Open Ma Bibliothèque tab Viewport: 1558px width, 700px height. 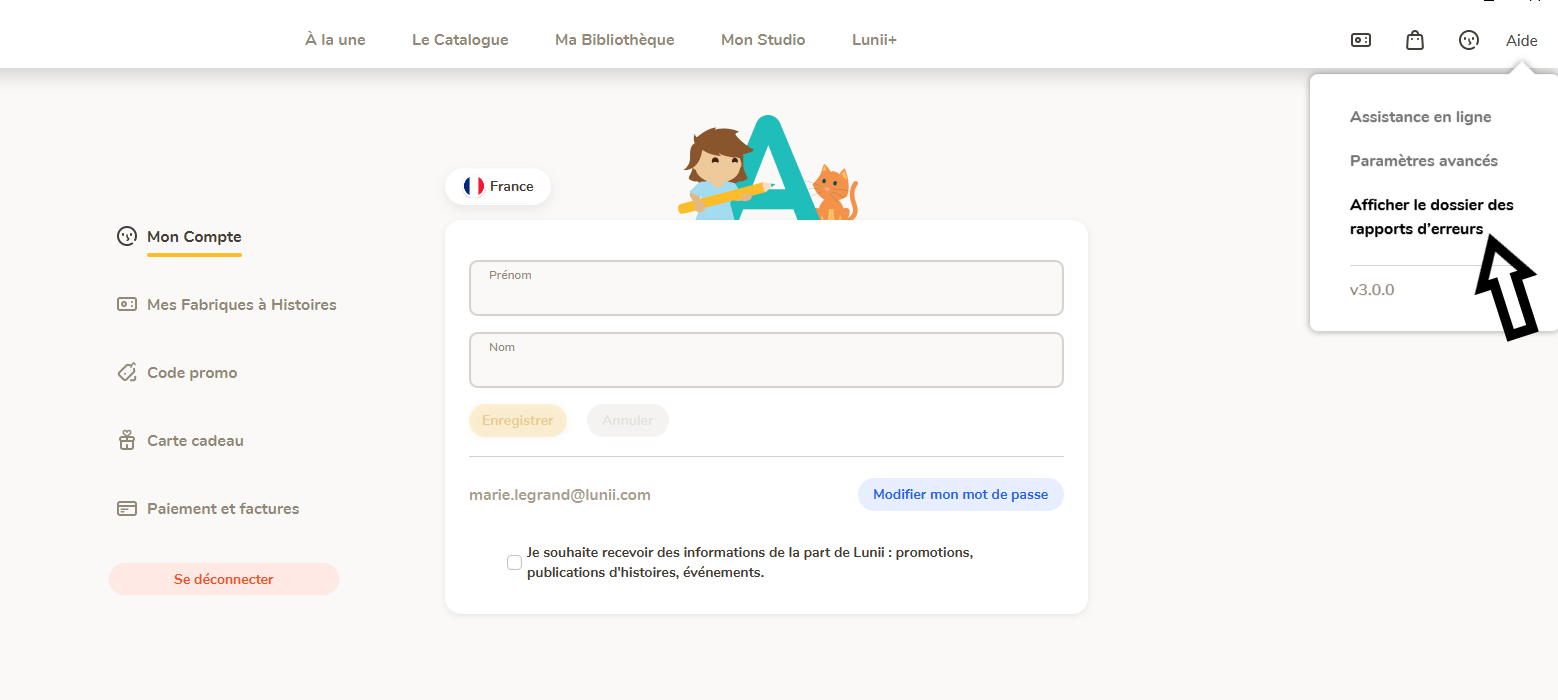(615, 40)
